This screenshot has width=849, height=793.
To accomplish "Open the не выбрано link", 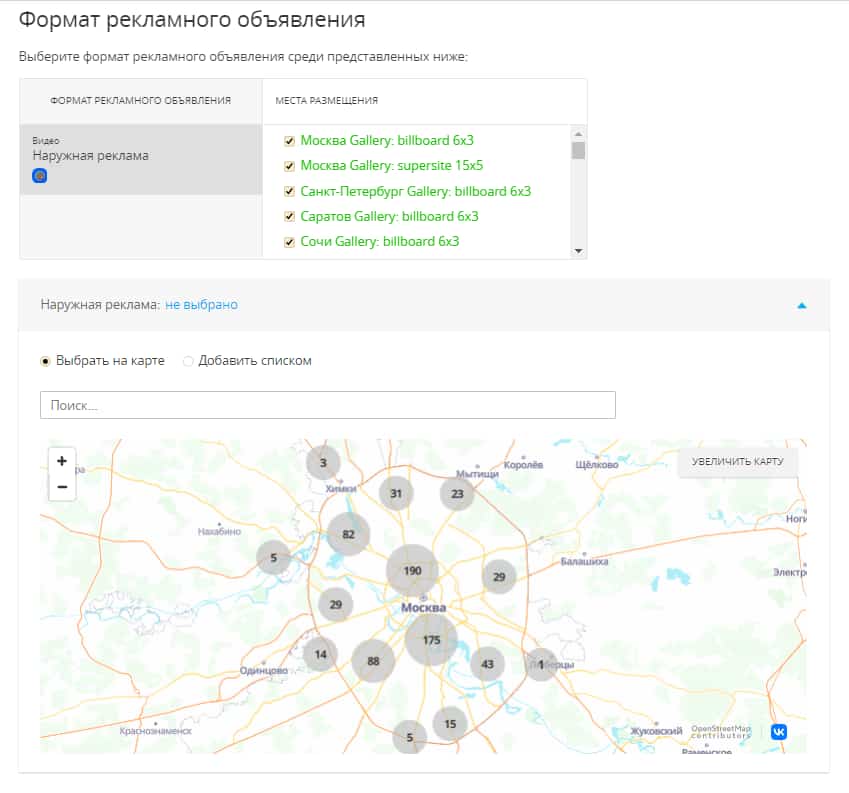I will (x=200, y=304).
